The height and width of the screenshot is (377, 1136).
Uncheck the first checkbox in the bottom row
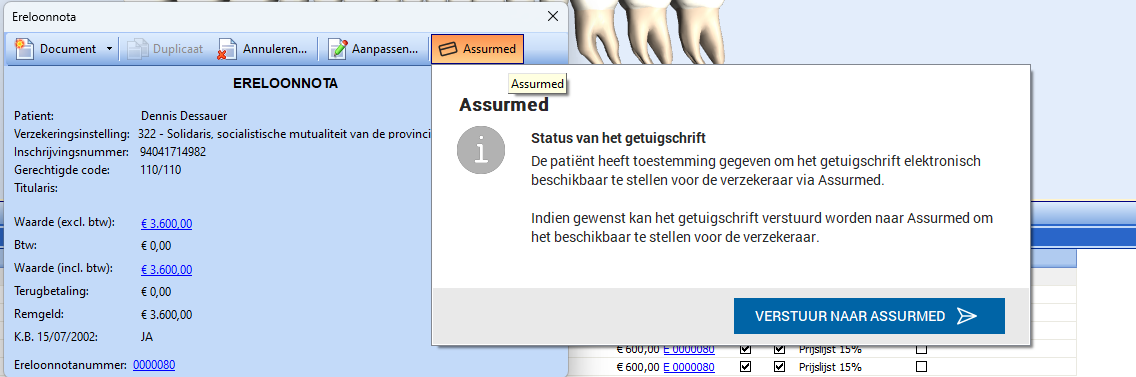(746, 366)
